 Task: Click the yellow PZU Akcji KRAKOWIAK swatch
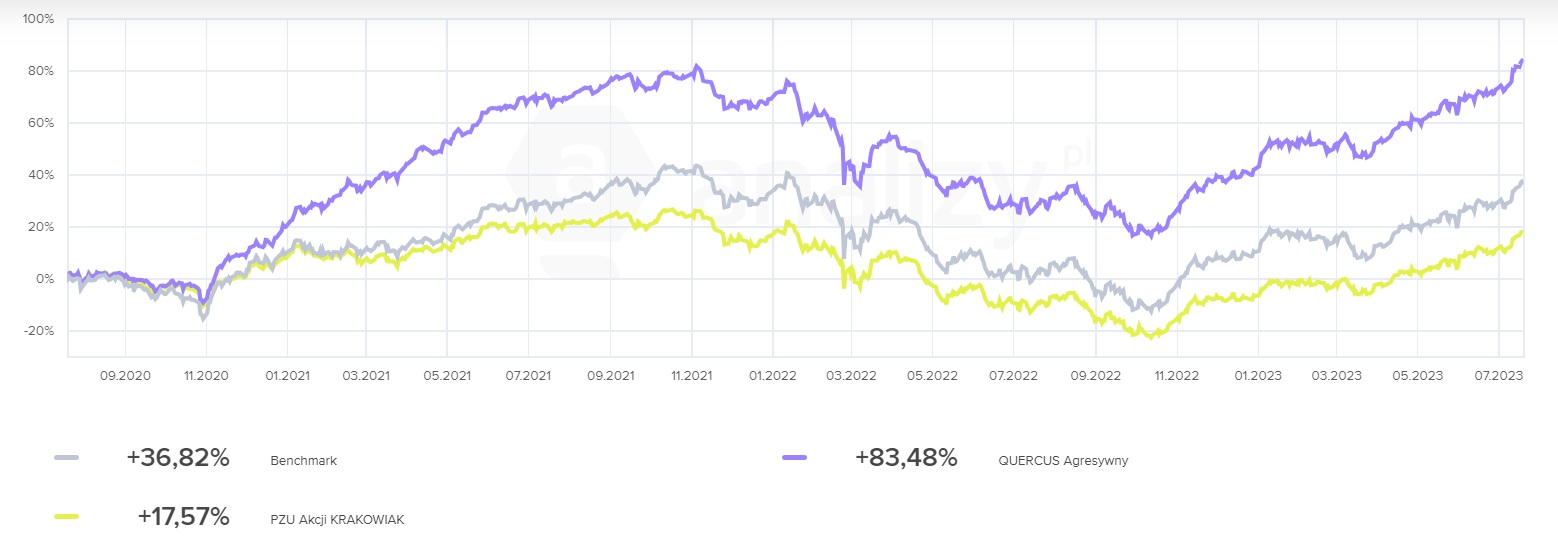[66, 517]
